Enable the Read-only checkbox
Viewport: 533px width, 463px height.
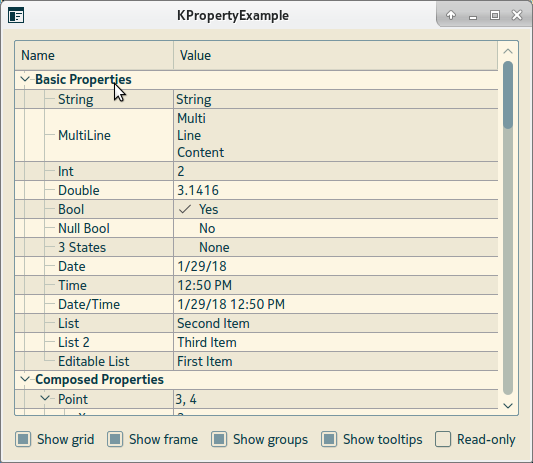click(443, 439)
